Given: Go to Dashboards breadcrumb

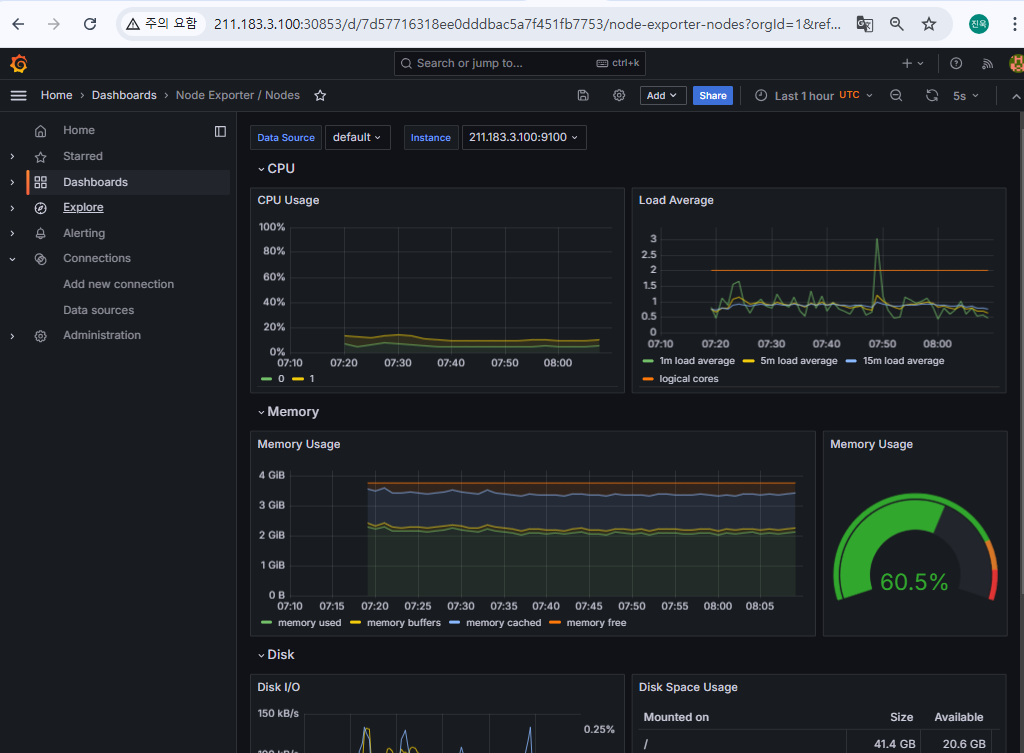Looking at the screenshot, I should point(124,95).
